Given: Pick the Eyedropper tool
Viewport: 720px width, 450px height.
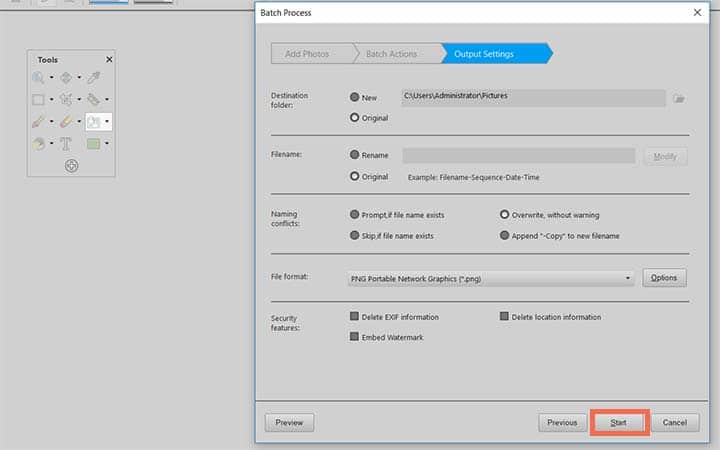Looking at the screenshot, I should [94, 78].
